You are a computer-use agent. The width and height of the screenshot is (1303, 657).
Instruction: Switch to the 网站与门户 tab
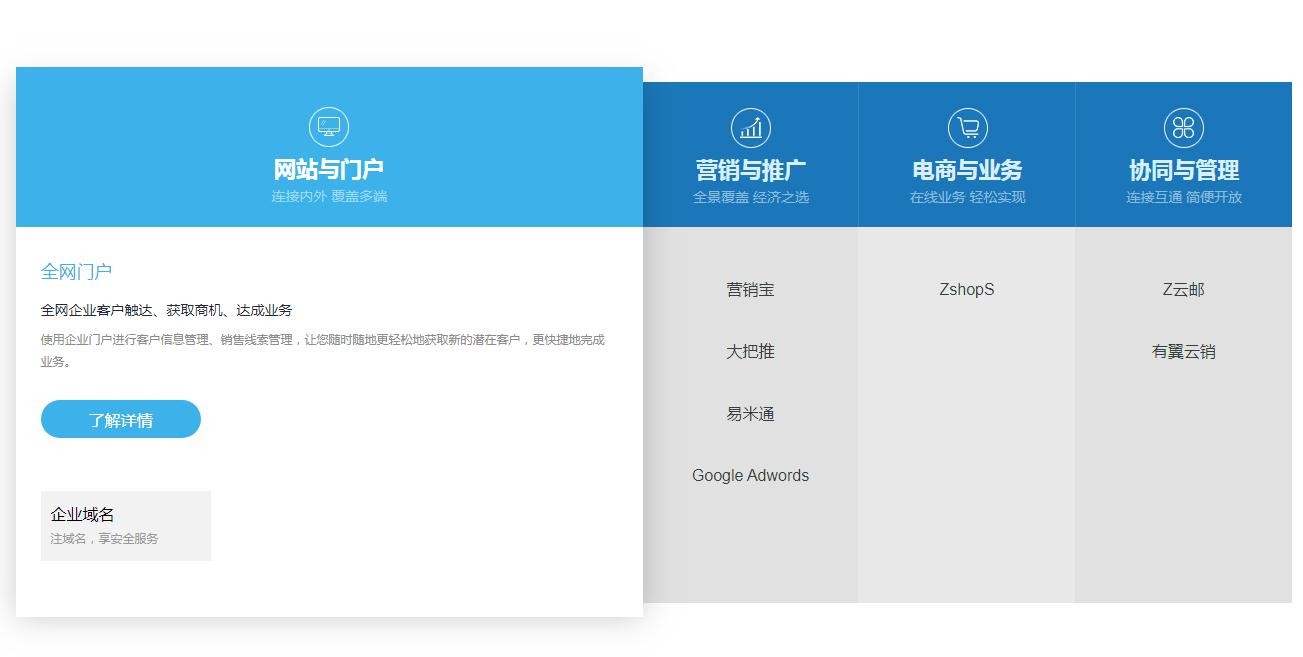tap(328, 169)
